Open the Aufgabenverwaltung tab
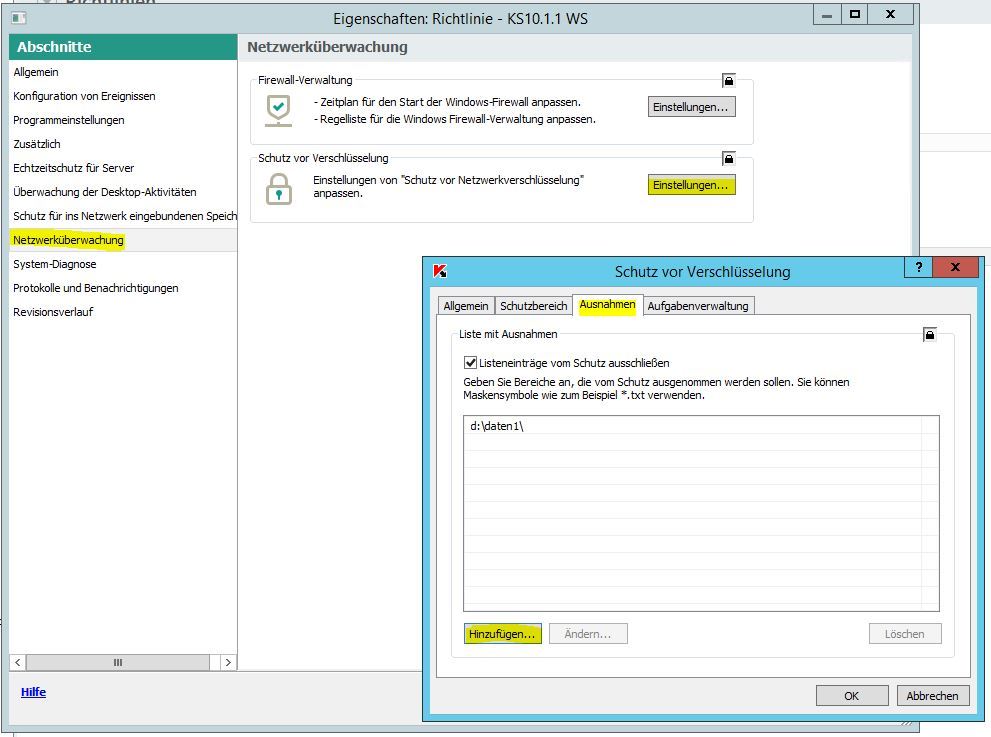The width and height of the screenshot is (991, 737). point(698,306)
